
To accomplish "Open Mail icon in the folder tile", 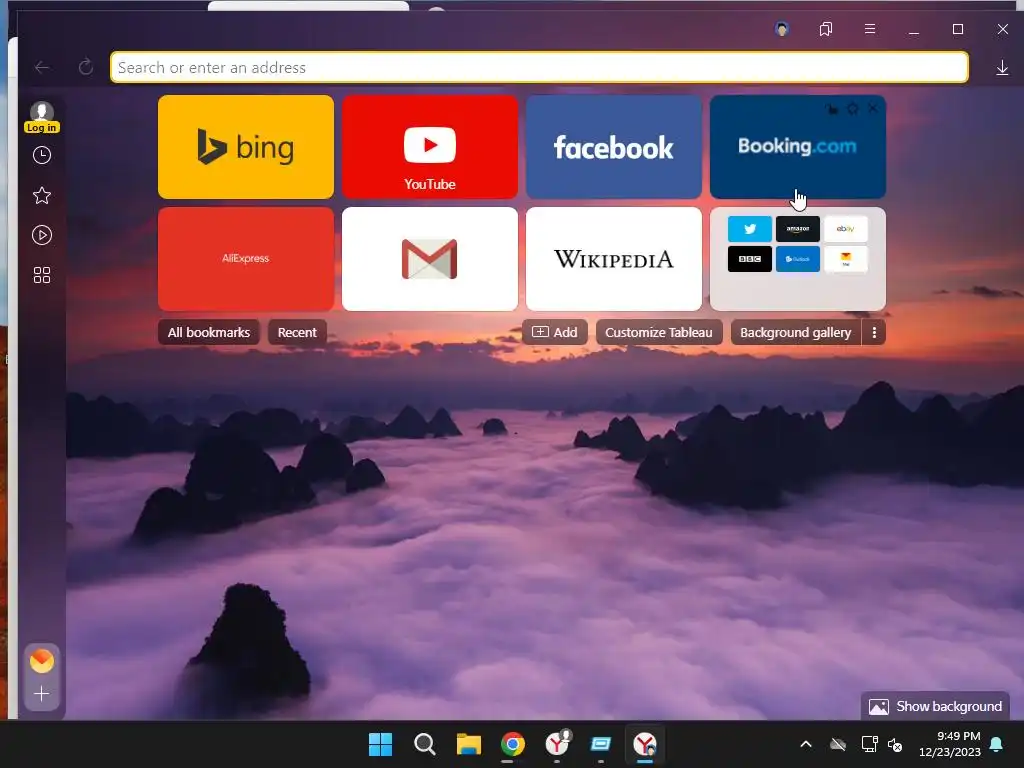I will pyautogui.click(x=846, y=259).
